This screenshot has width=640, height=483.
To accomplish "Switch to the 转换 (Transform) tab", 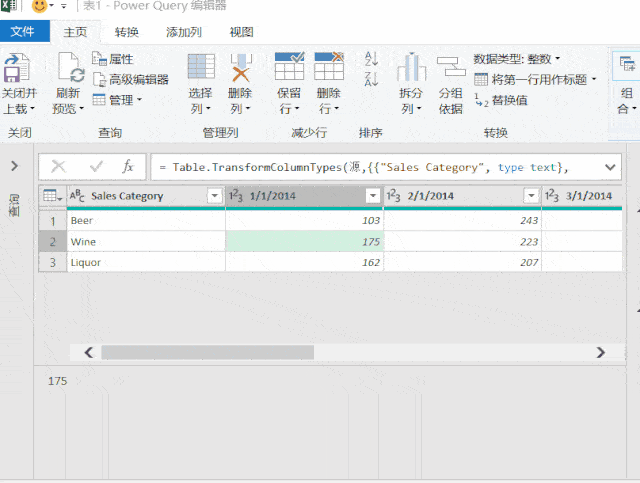I will click(127, 32).
